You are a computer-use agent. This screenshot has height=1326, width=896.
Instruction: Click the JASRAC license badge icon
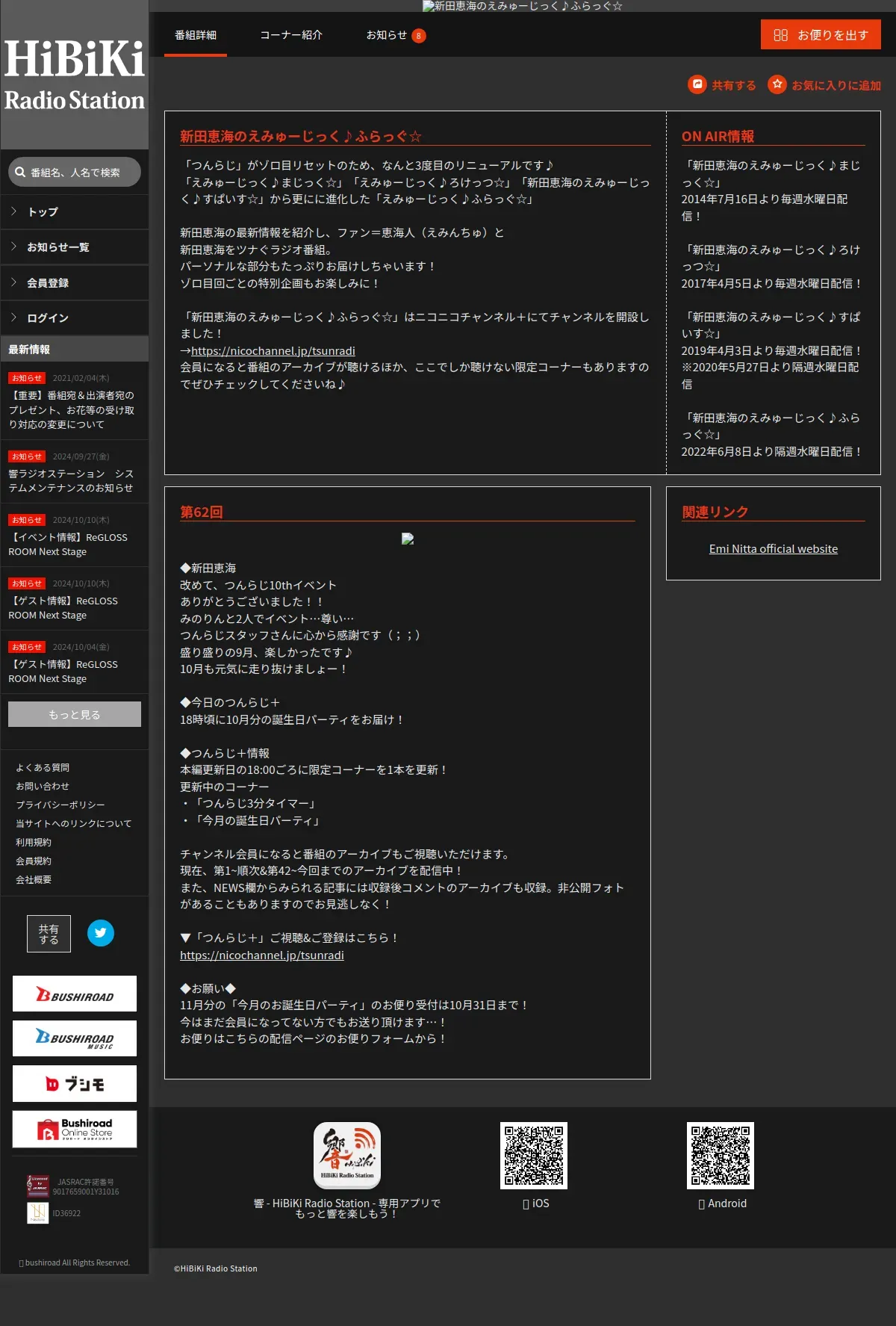(x=38, y=1186)
